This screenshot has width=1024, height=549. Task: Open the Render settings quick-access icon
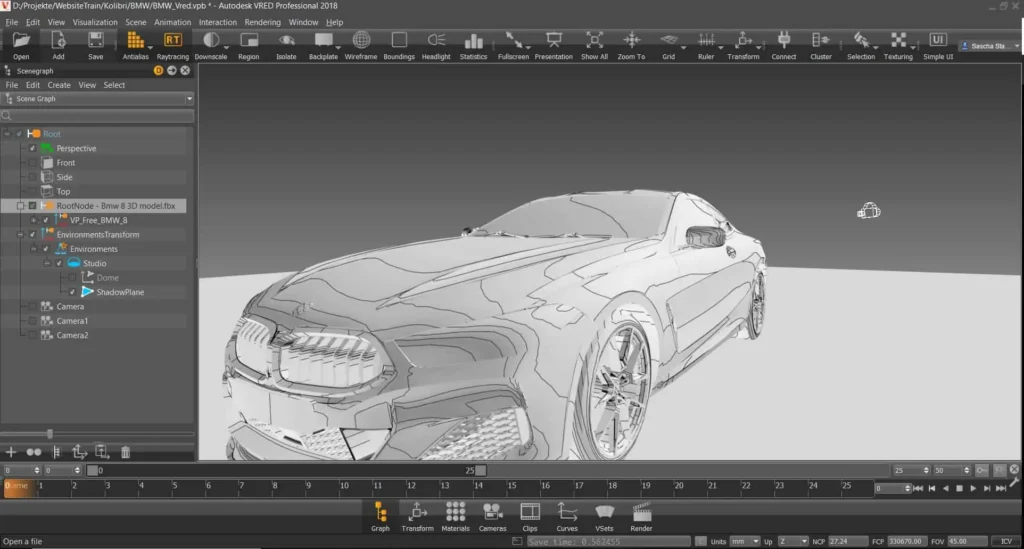click(x=641, y=512)
